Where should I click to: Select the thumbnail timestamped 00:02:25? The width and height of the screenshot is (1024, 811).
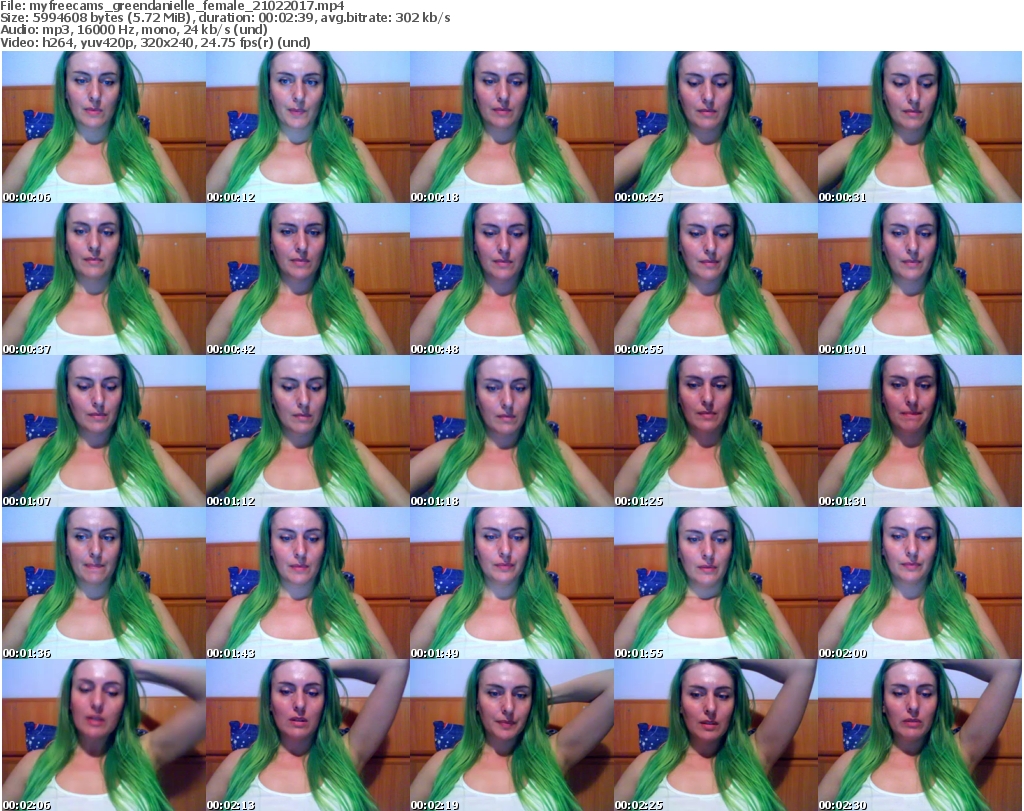coord(716,735)
